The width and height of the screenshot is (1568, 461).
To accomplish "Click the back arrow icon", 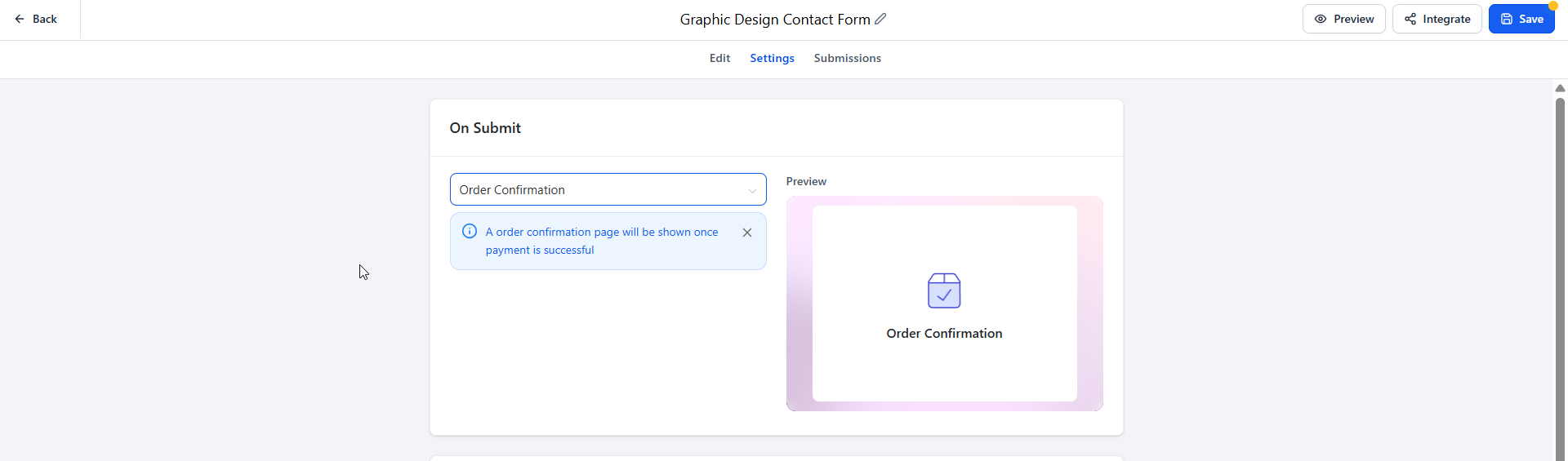I will click(20, 19).
